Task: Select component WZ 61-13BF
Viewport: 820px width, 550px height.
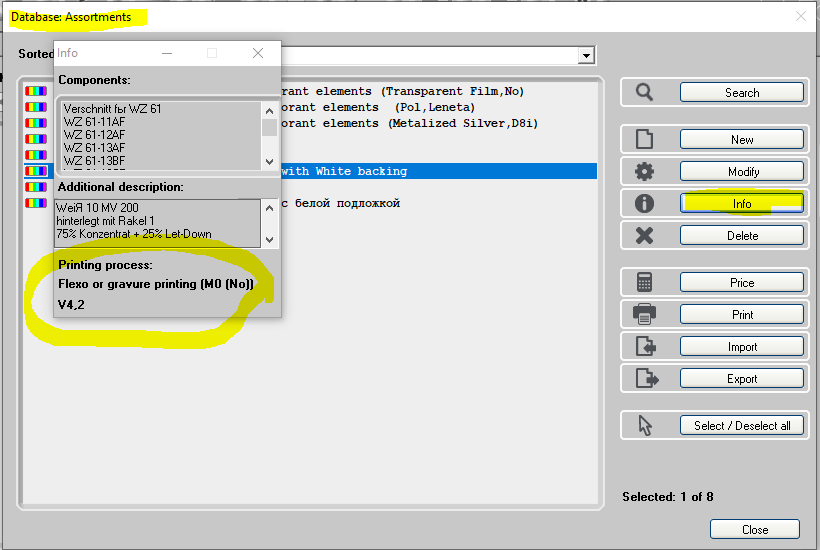Action: coord(94,161)
